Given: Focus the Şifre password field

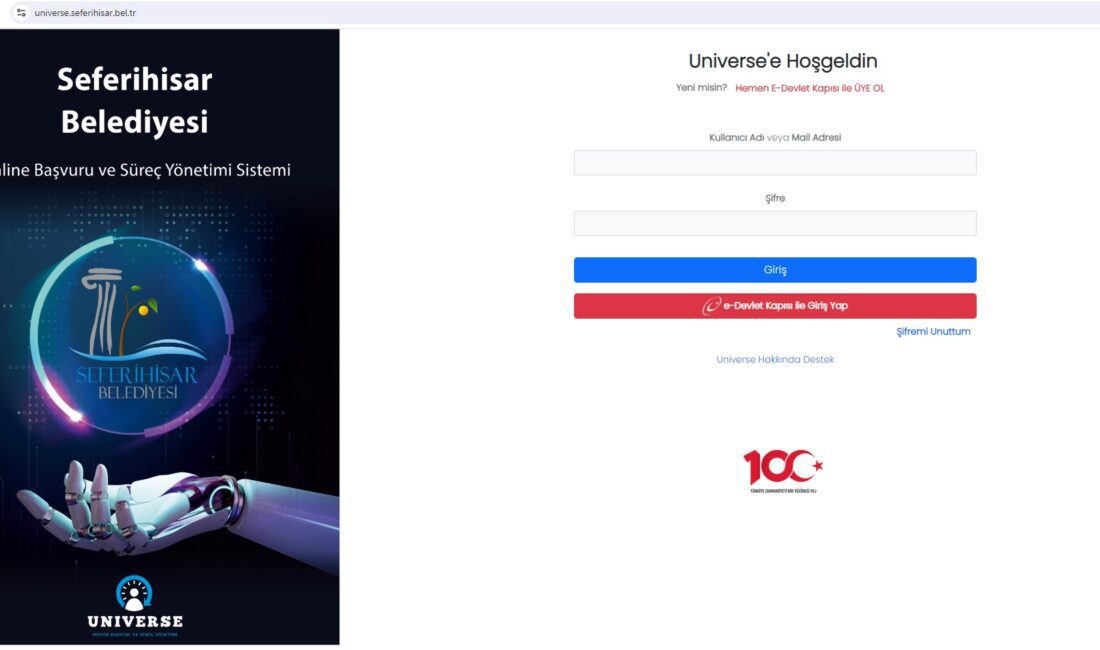Looking at the screenshot, I should (774, 223).
